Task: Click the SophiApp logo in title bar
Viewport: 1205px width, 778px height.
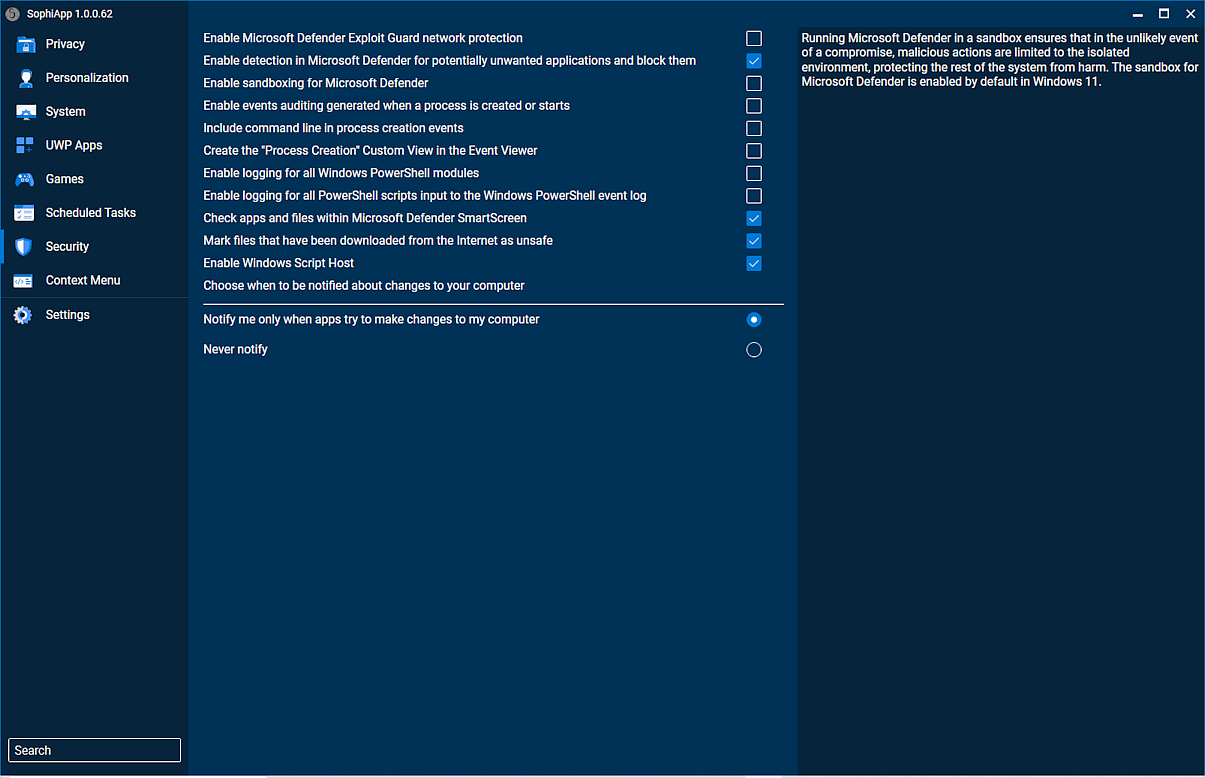Action: pyautogui.click(x=12, y=14)
